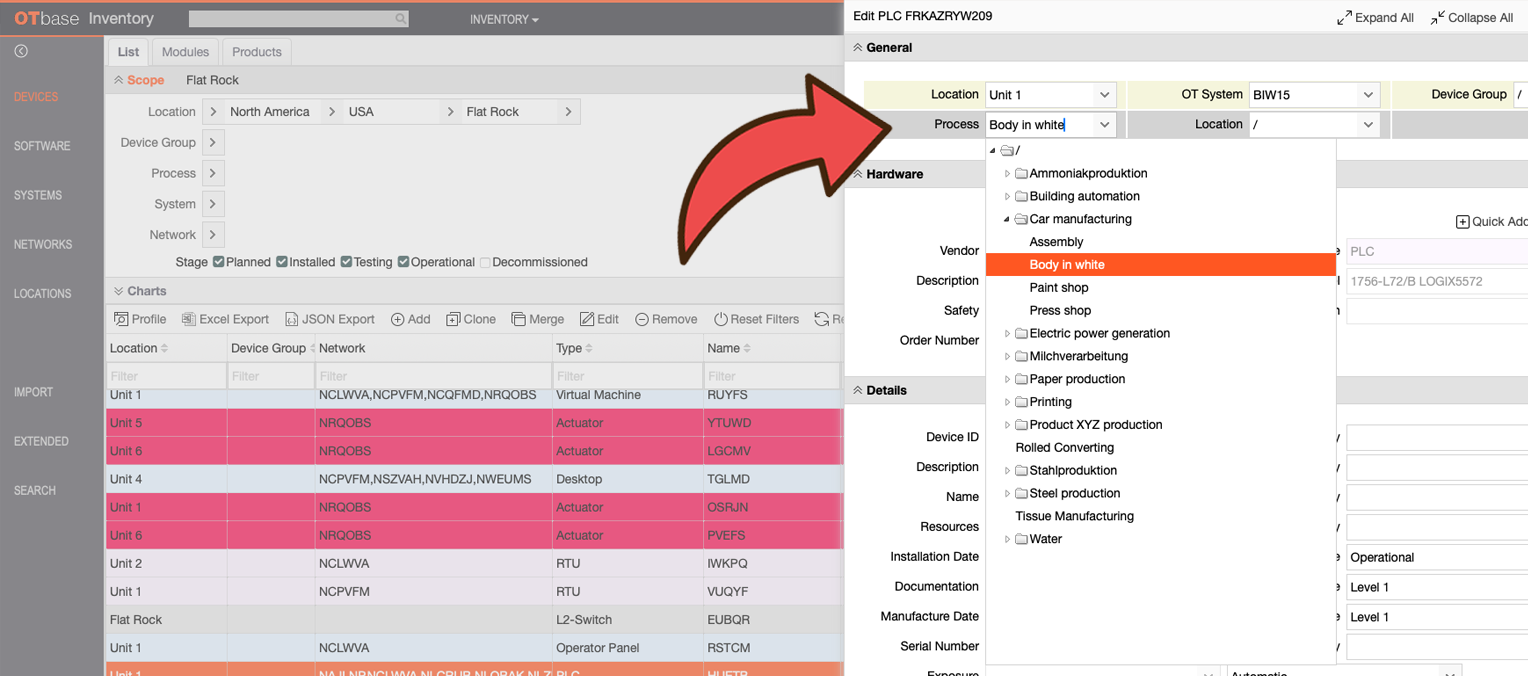The width and height of the screenshot is (1528, 676).
Task: Clone the selected device
Action: 470,319
